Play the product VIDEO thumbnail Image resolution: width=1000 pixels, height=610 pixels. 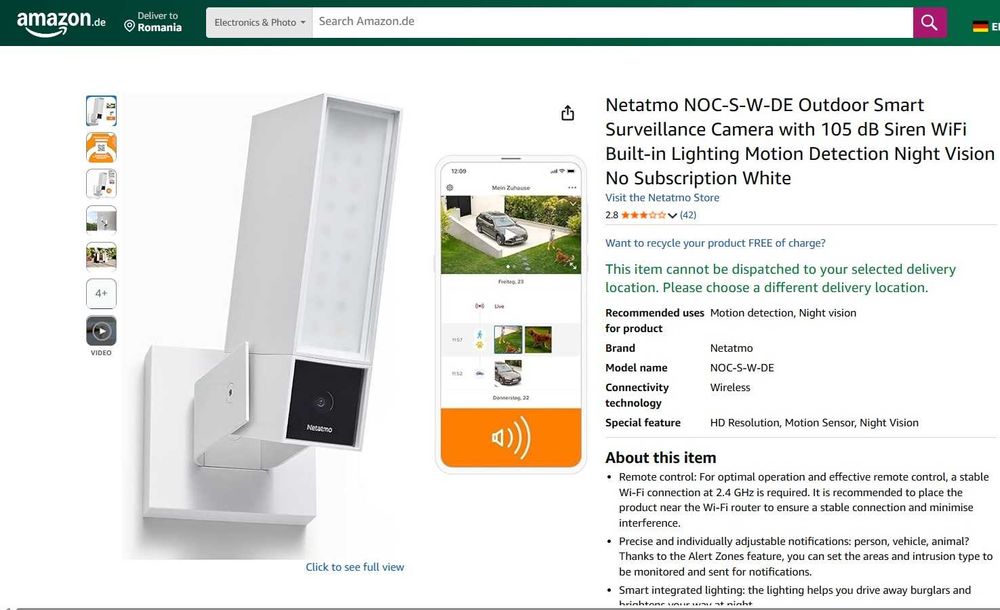coord(101,331)
